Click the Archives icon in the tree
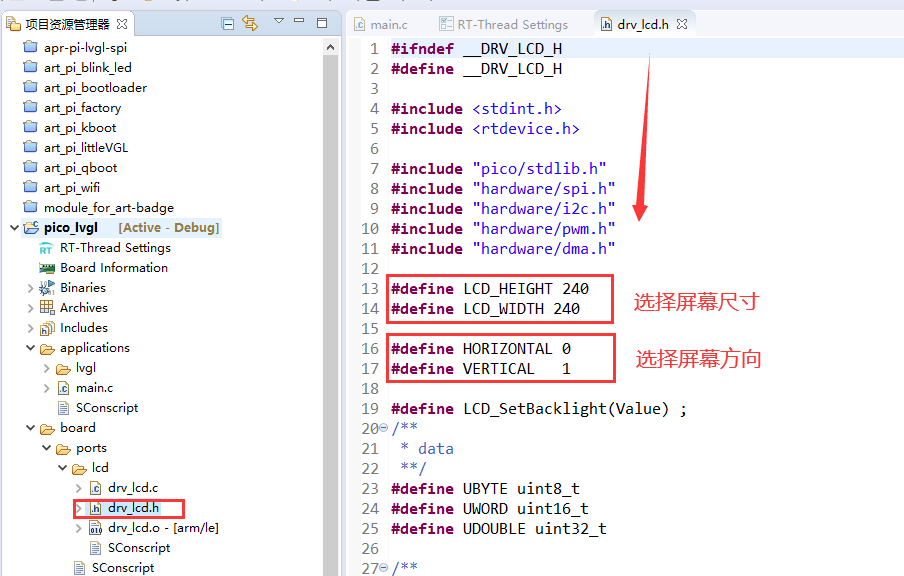This screenshot has width=904, height=576. [46, 308]
